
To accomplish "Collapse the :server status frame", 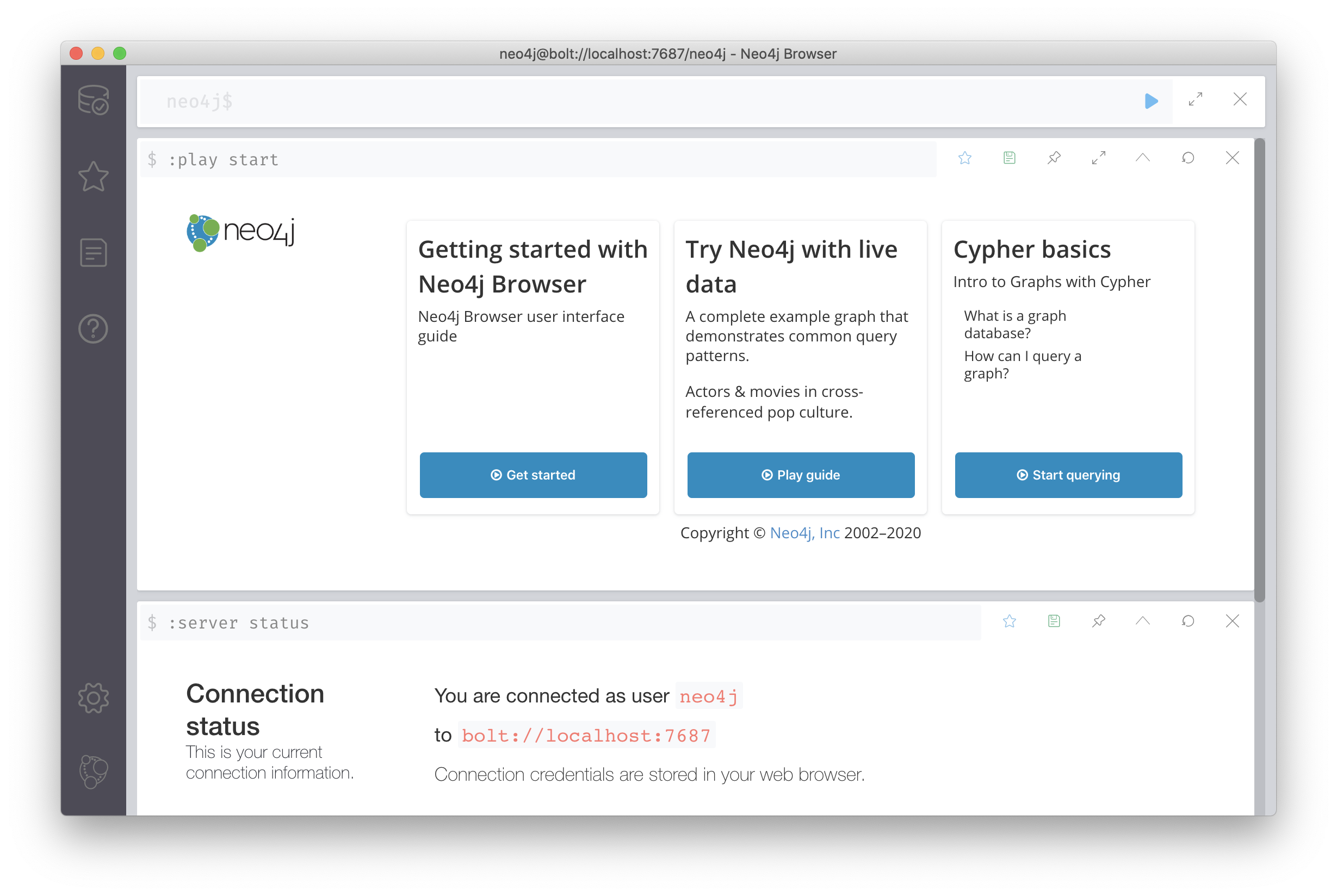I will pyautogui.click(x=1143, y=622).
